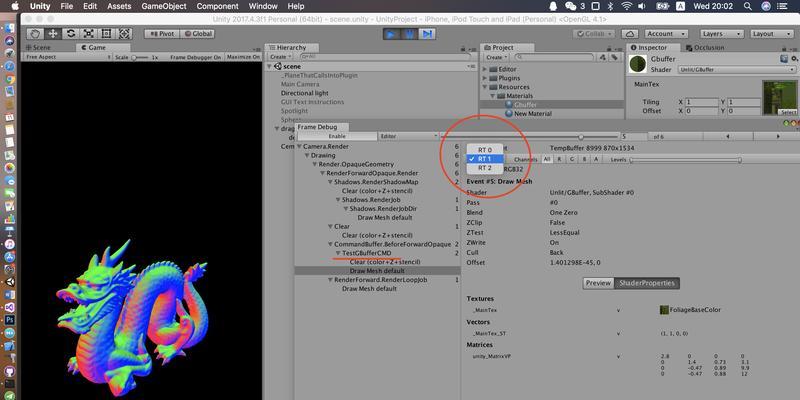Open the notification bell icon in menu bar
Screen dimensions: 800x400
coord(553,6)
